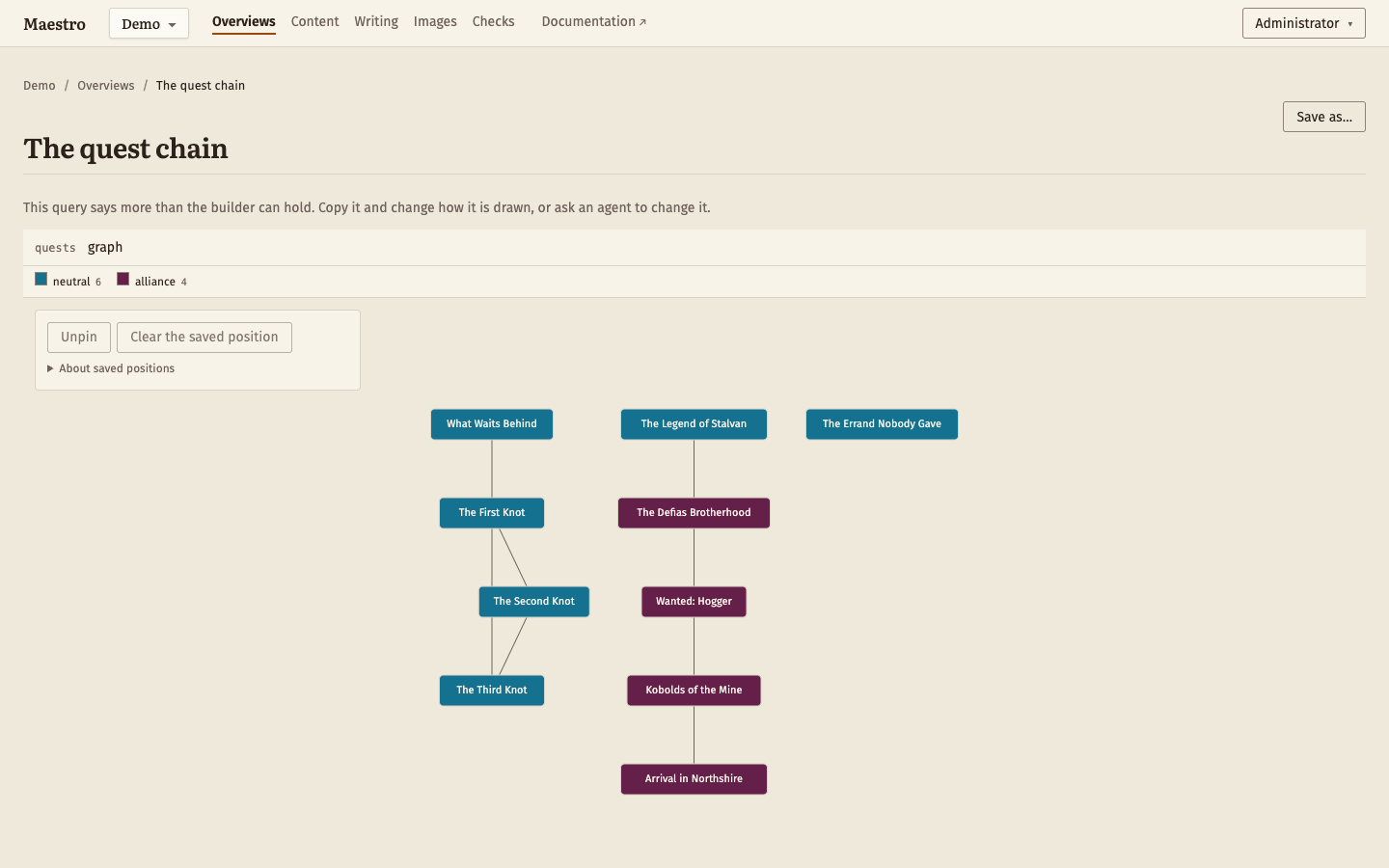Viewport: 1389px width, 868px height.
Task: Click the alliance maroon legend swatch
Action: (123, 279)
